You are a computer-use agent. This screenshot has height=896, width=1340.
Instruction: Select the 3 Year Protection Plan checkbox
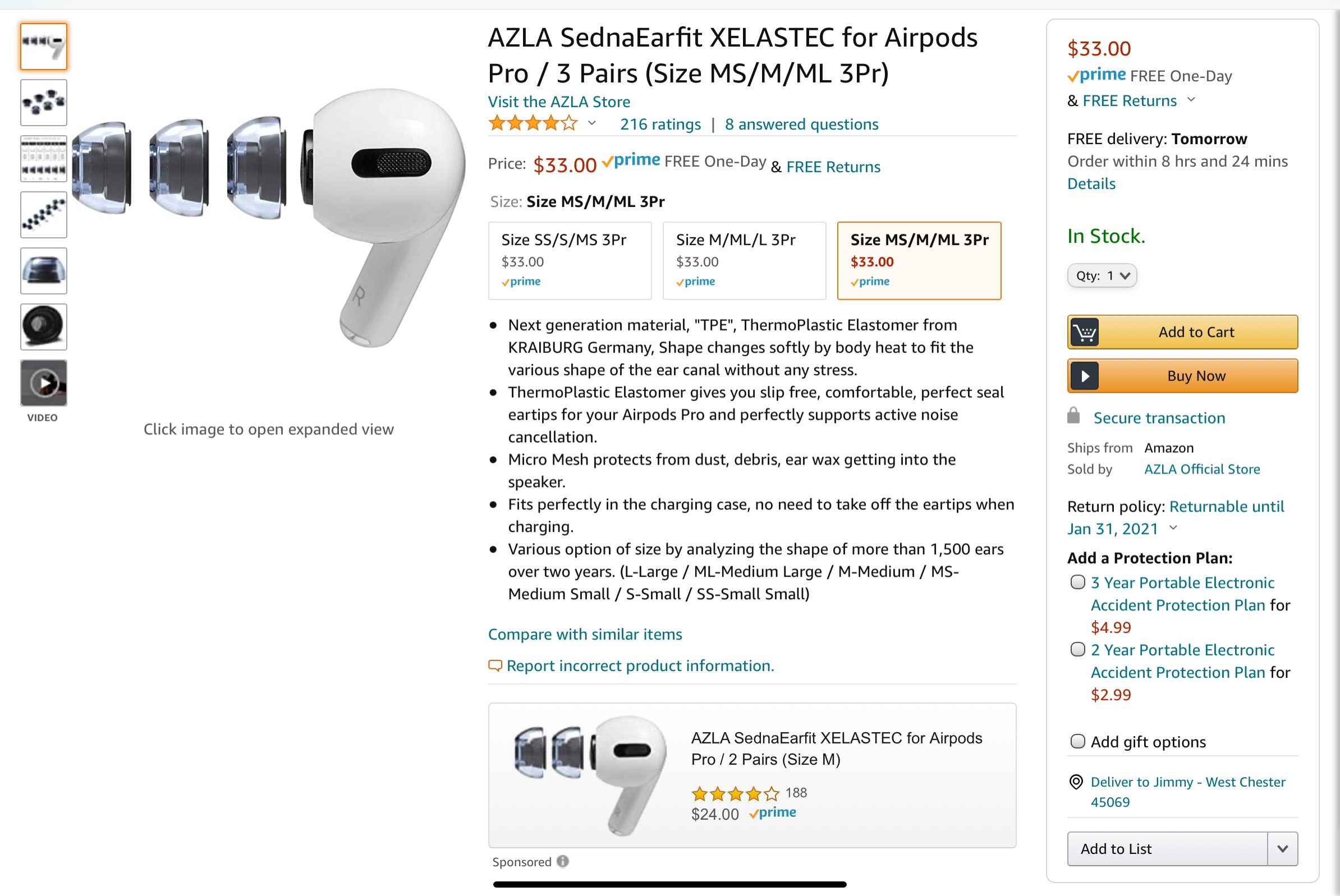click(1078, 582)
